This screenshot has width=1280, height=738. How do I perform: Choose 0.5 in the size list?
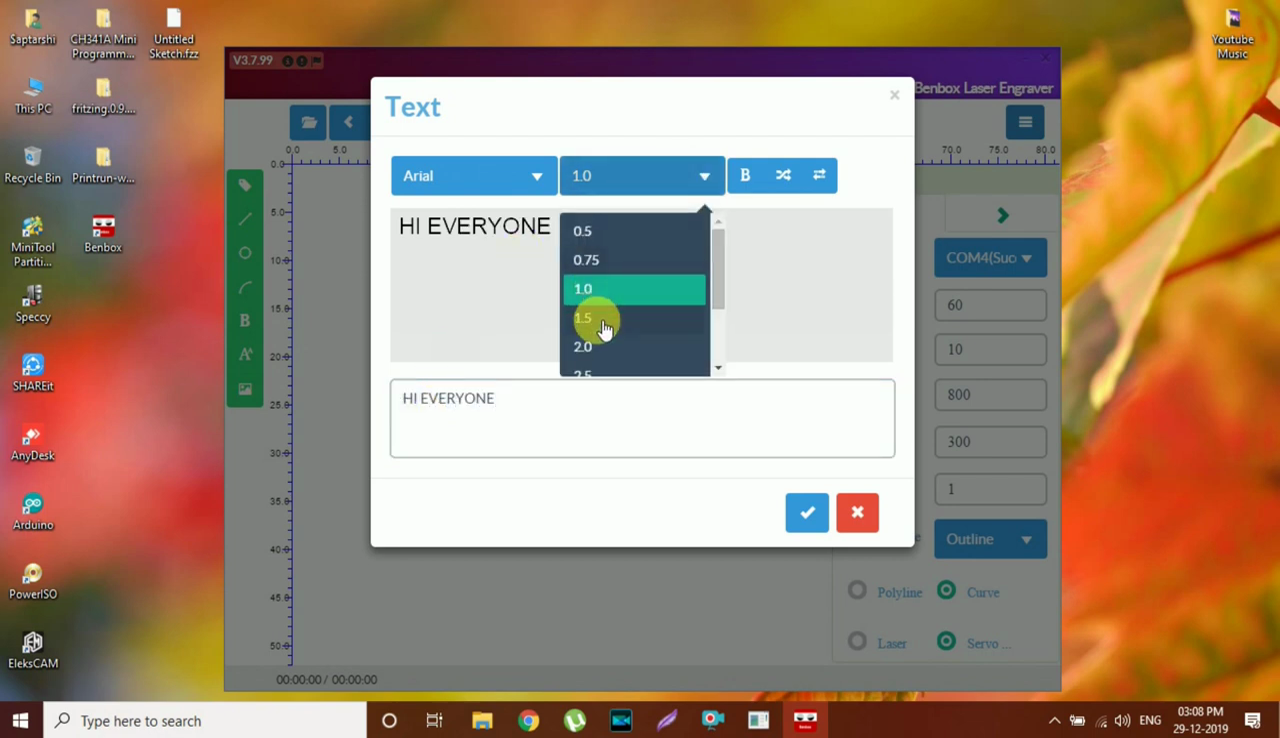click(634, 231)
